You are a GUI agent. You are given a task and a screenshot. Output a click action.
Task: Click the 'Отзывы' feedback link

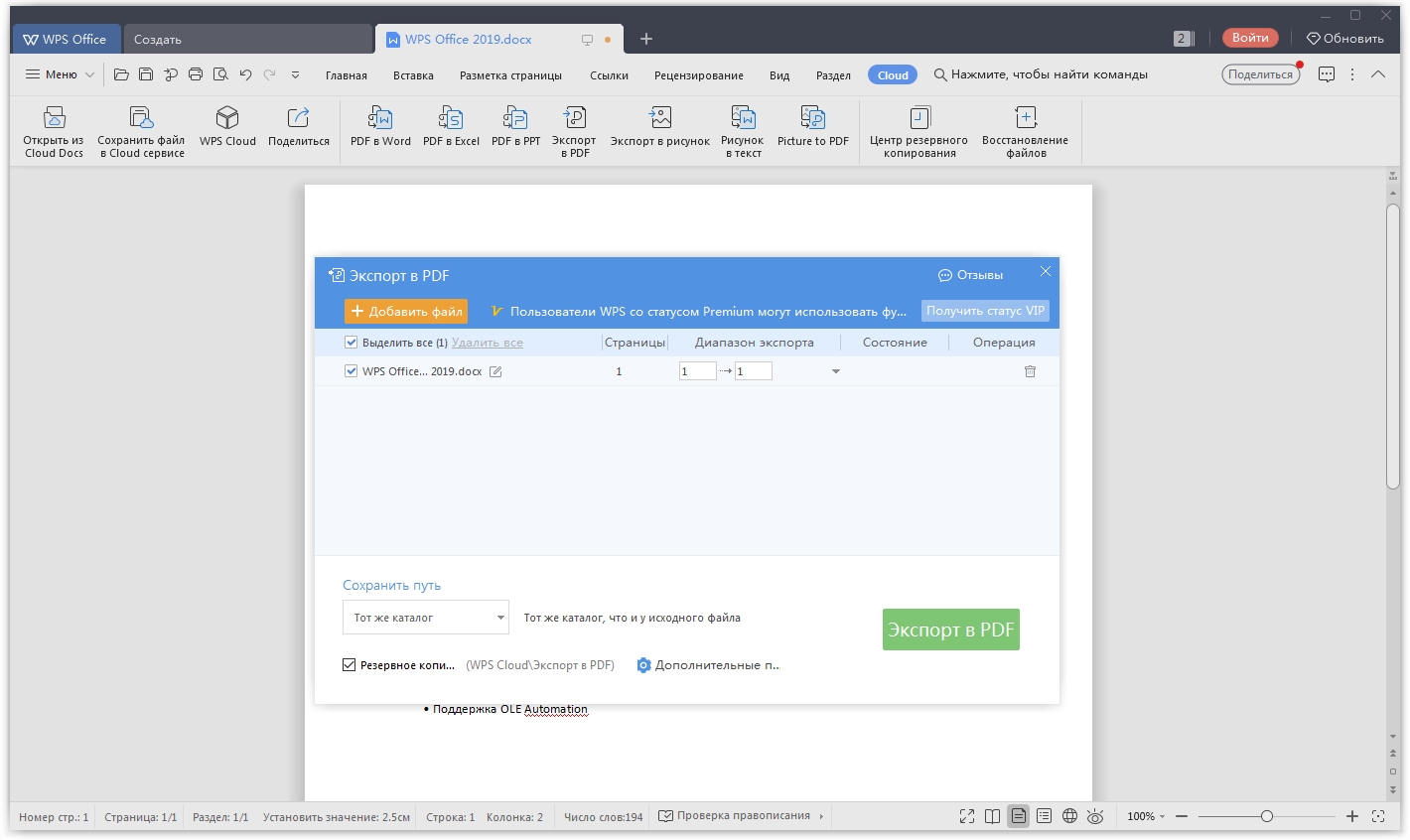click(x=971, y=275)
